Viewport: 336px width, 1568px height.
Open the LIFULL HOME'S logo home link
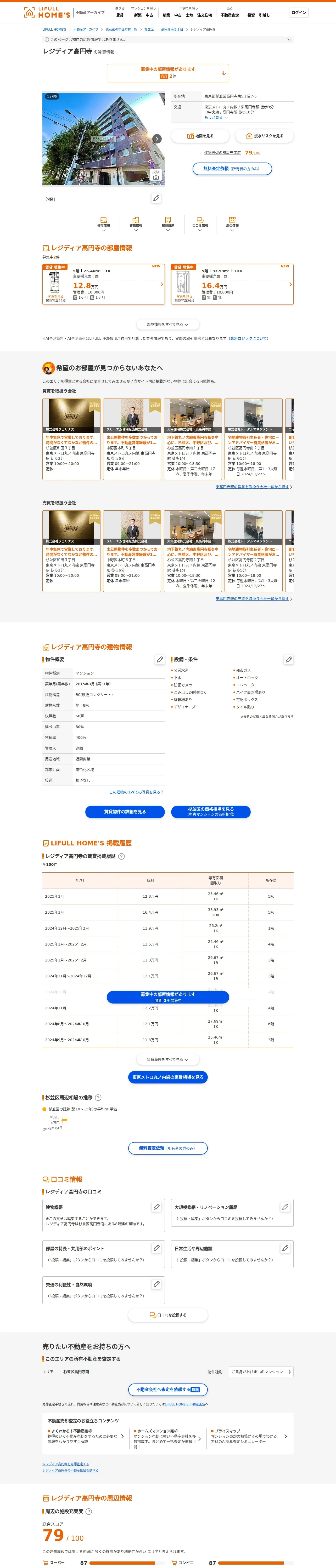(x=46, y=12)
